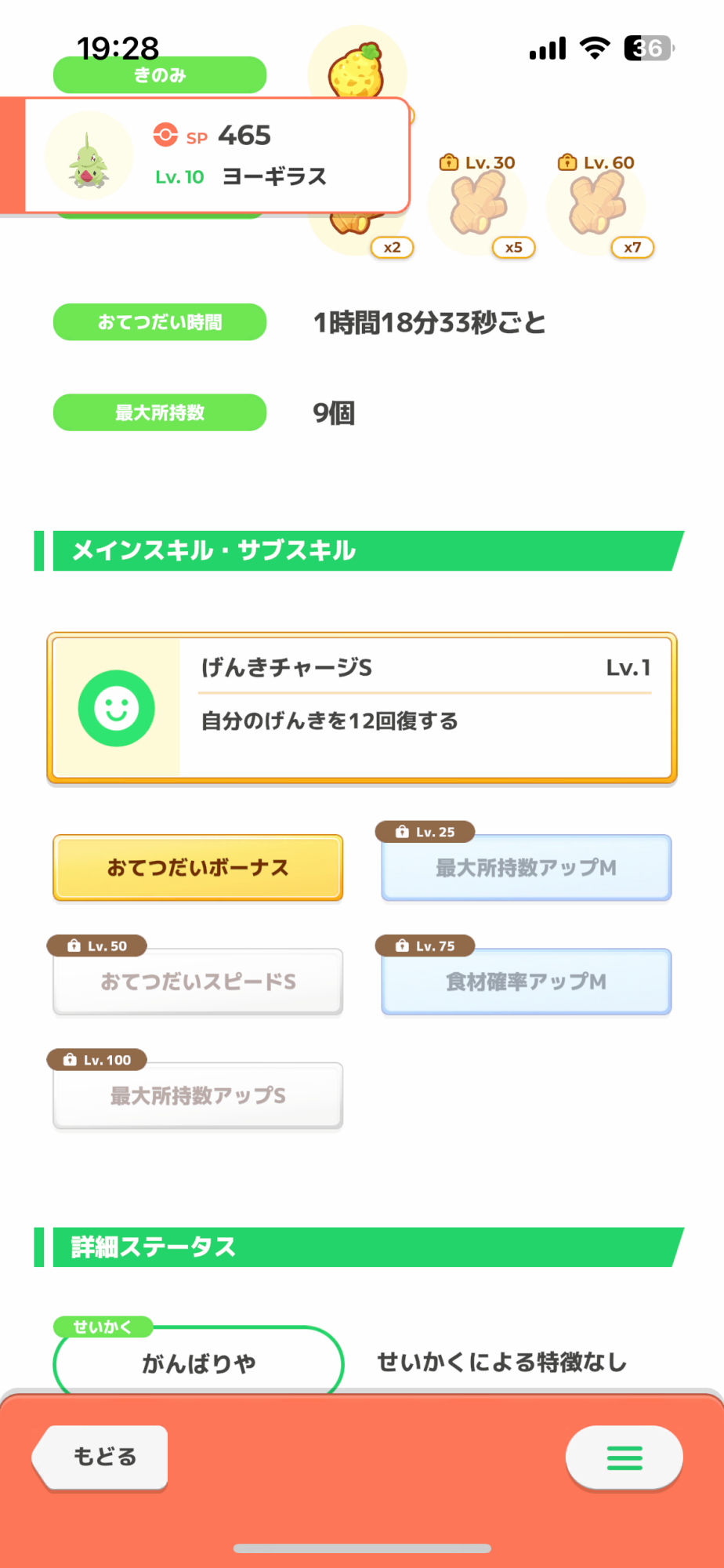Tap the locked おてつだいスピードS sub skill
The image size is (724, 1568).
point(198,982)
